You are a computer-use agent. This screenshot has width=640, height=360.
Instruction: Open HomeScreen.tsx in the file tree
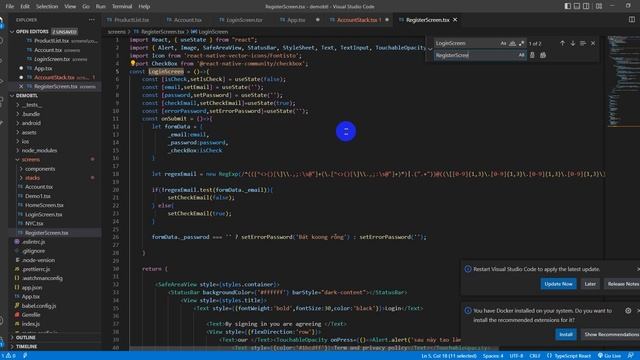(44, 205)
